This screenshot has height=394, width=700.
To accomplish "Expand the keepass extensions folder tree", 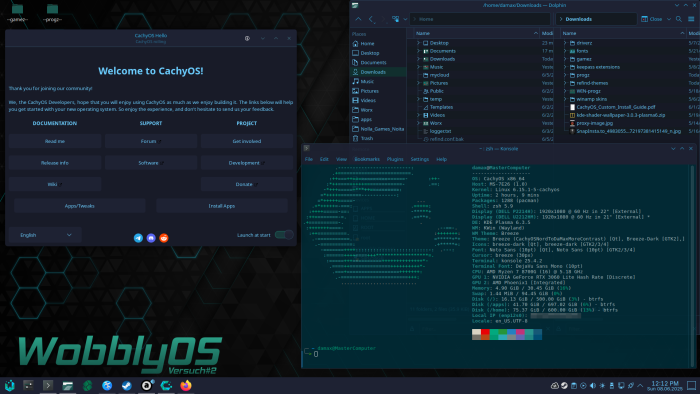I will pos(565,67).
